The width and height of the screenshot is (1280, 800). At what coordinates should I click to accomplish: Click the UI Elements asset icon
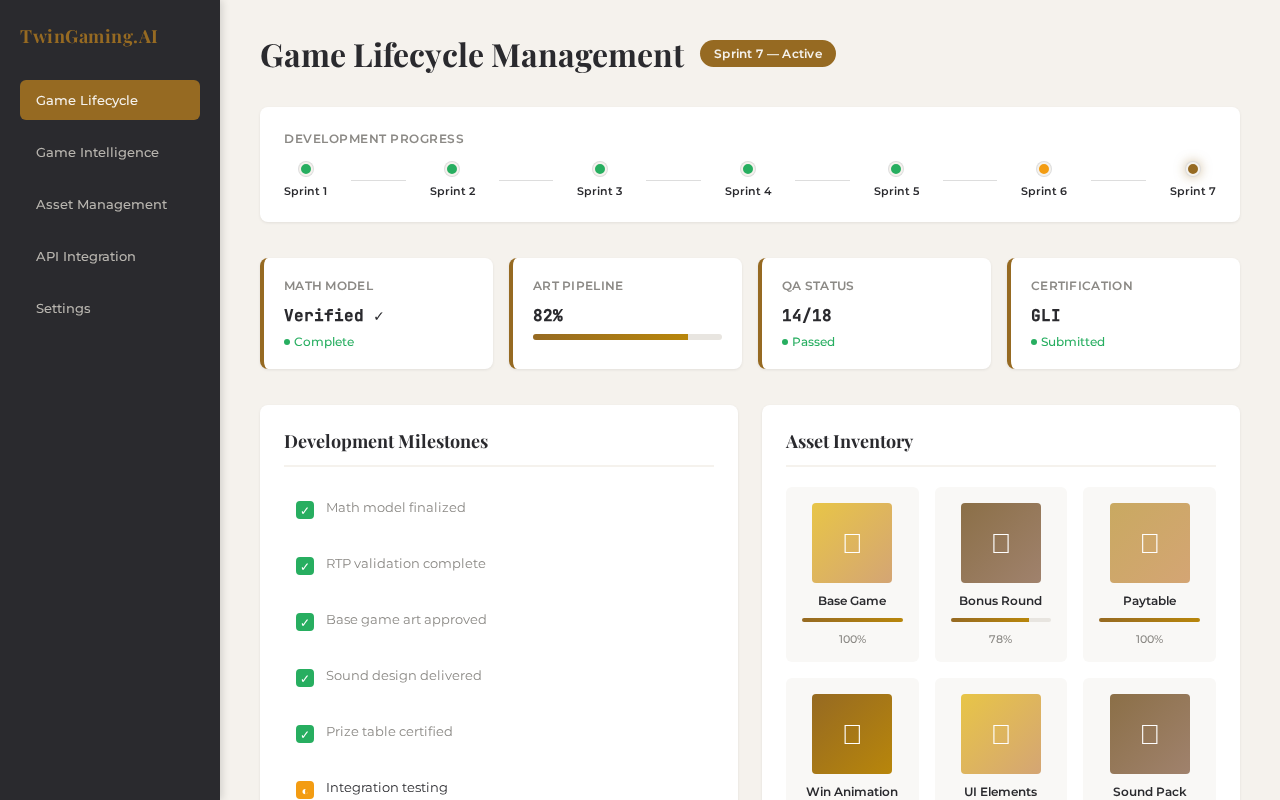pos(1000,734)
